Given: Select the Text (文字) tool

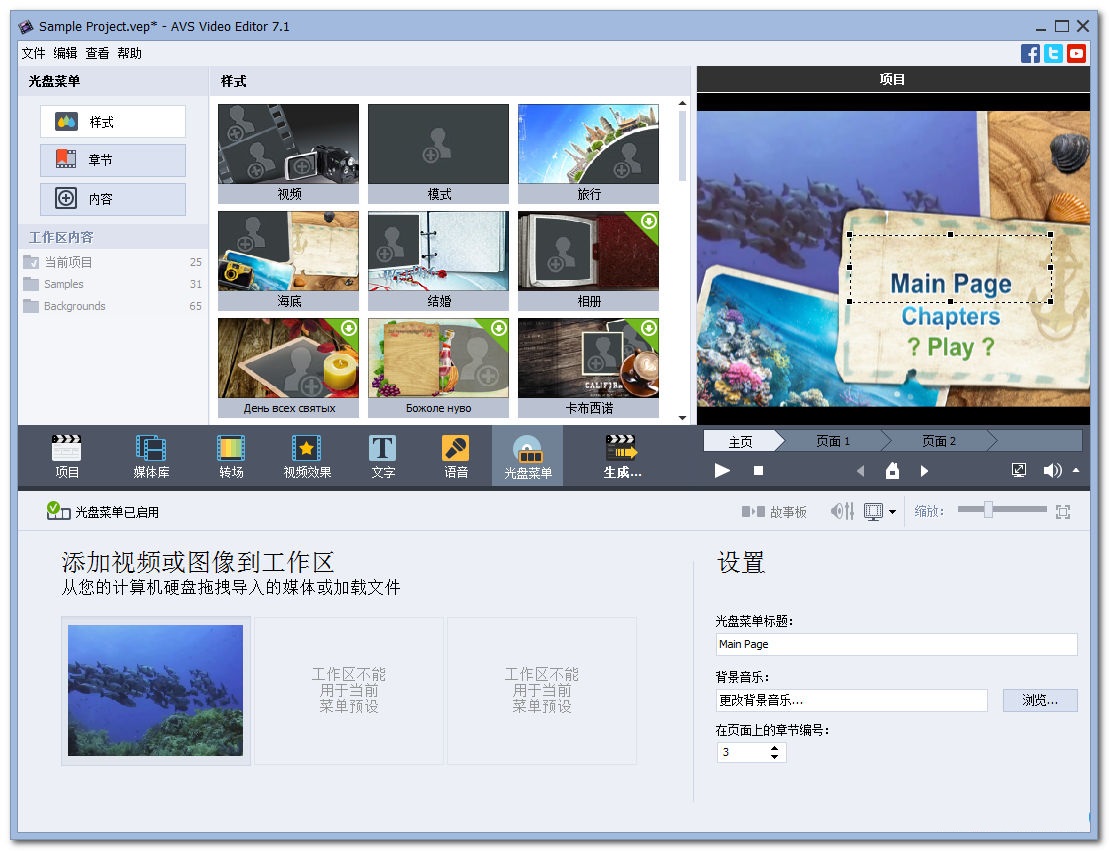Looking at the screenshot, I should (x=382, y=456).
